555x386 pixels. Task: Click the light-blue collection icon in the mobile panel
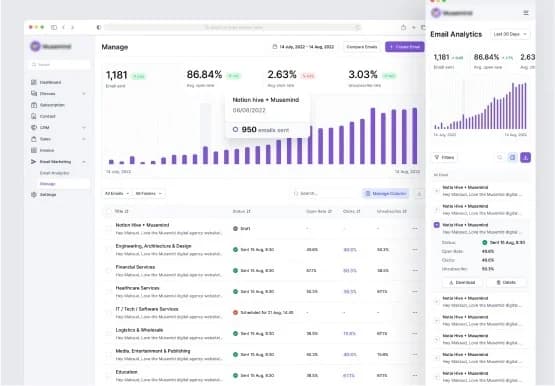coord(512,157)
